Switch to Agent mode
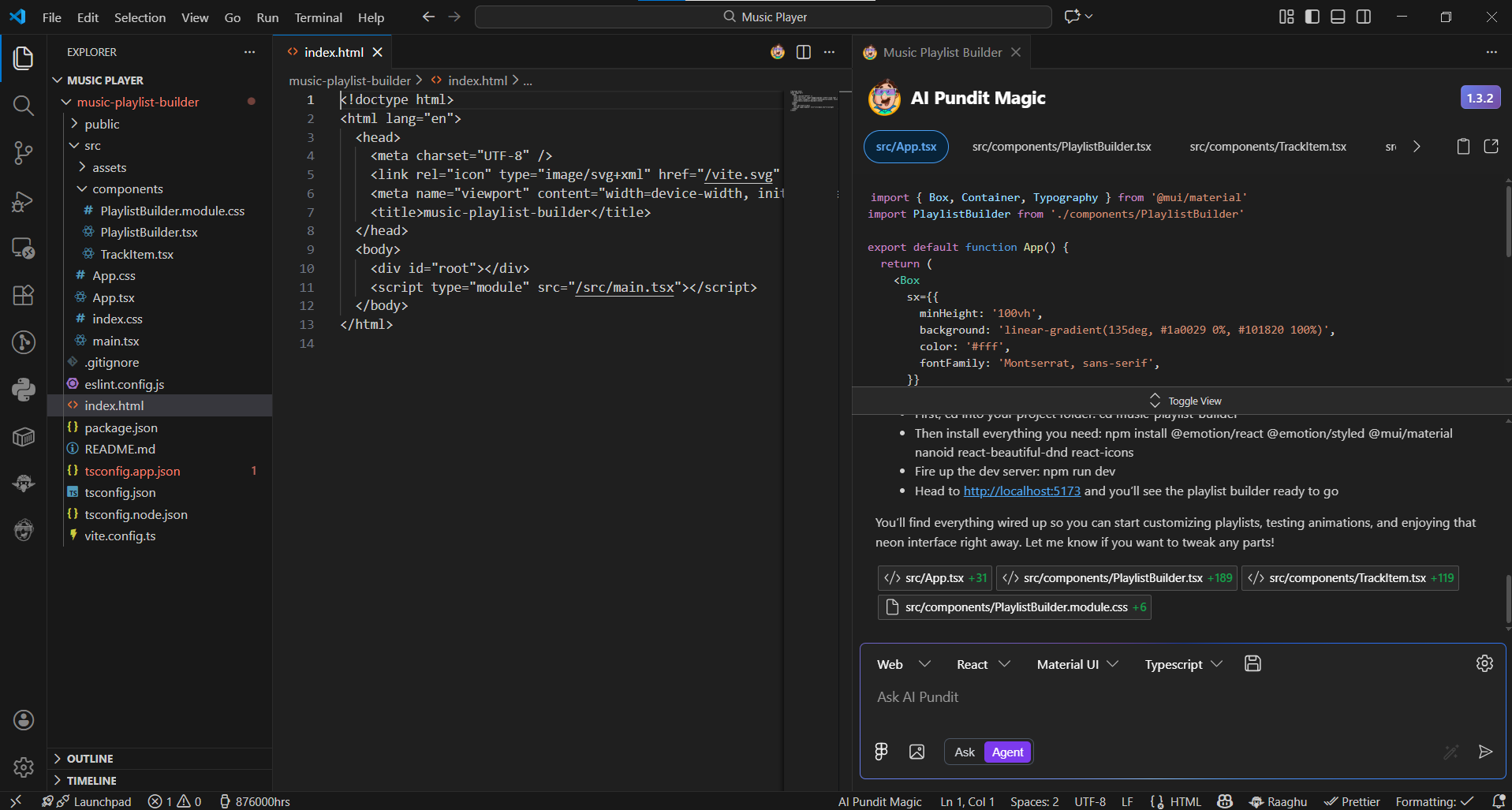The image size is (1512, 810). coord(1007,752)
